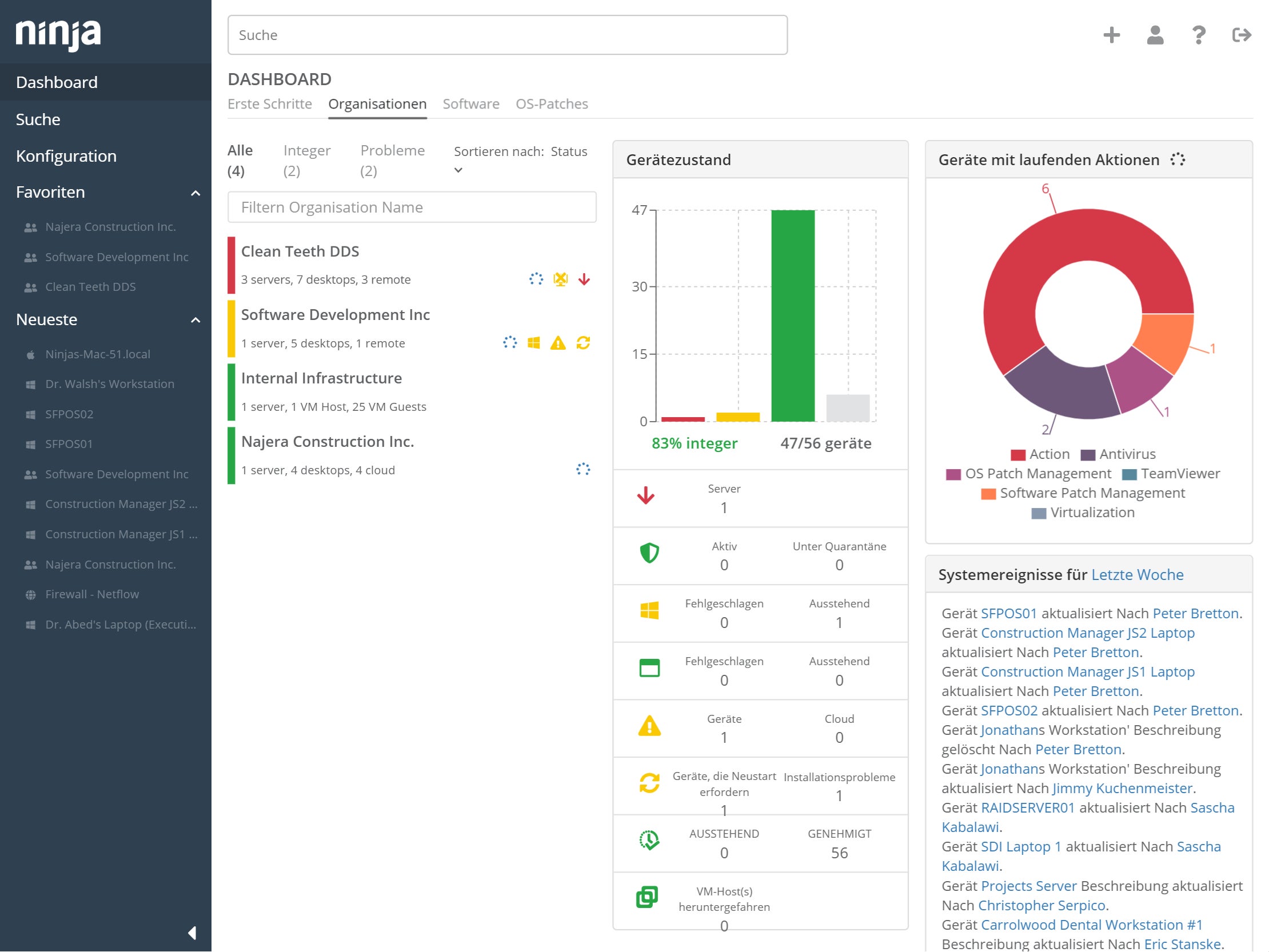Switch to the OS-Patches tab
The width and height of the screenshot is (1269, 952).
coord(551,104)
